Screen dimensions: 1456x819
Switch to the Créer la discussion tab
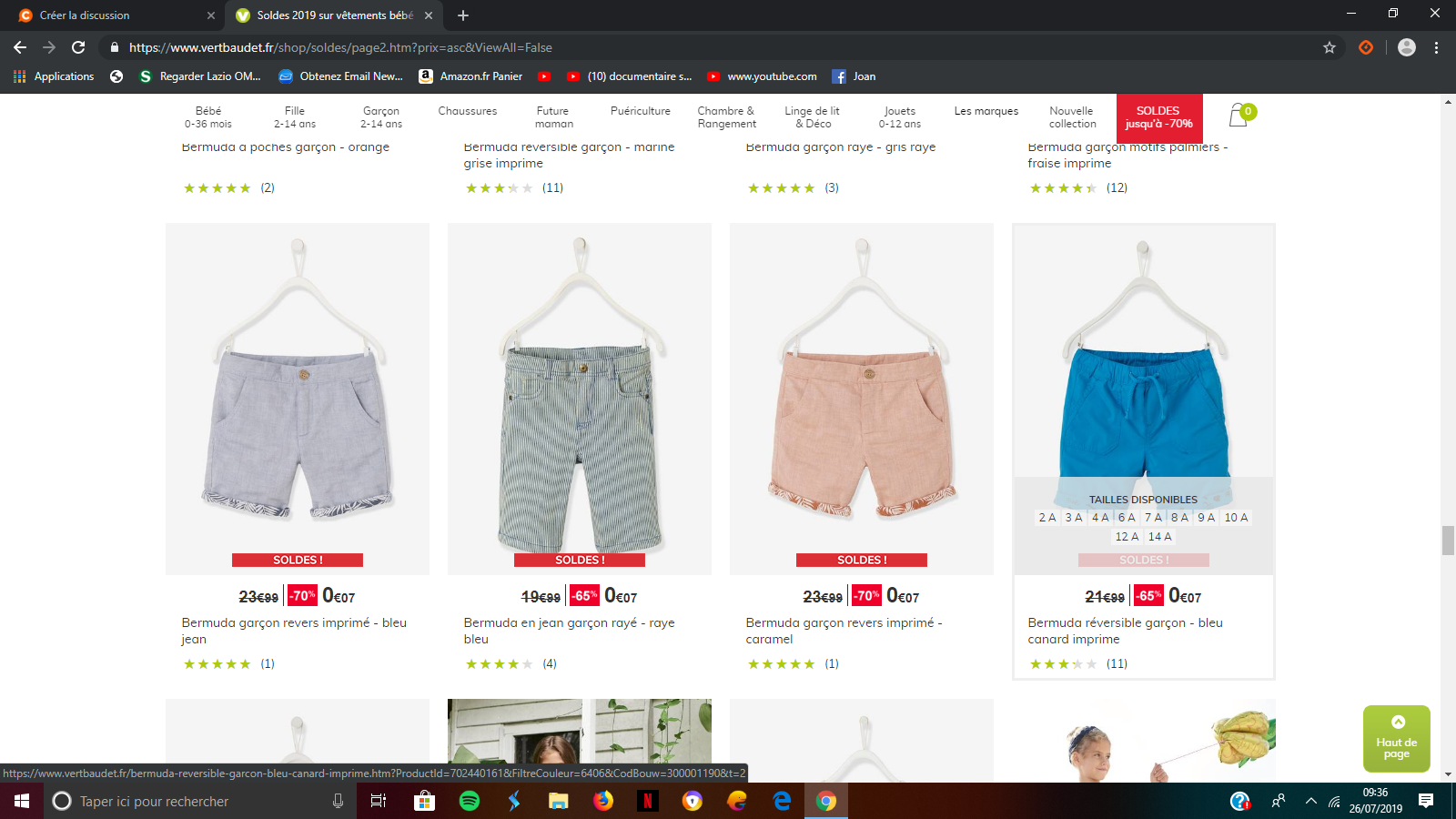[x=109, y=15]
